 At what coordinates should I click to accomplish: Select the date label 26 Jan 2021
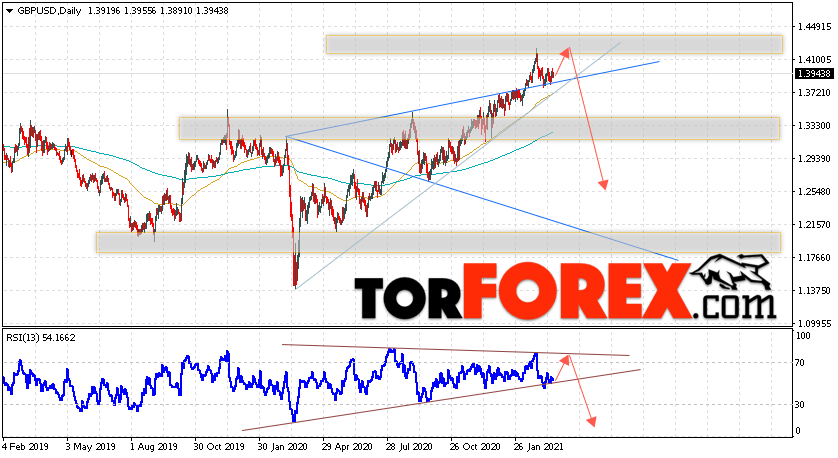(539, 447)
